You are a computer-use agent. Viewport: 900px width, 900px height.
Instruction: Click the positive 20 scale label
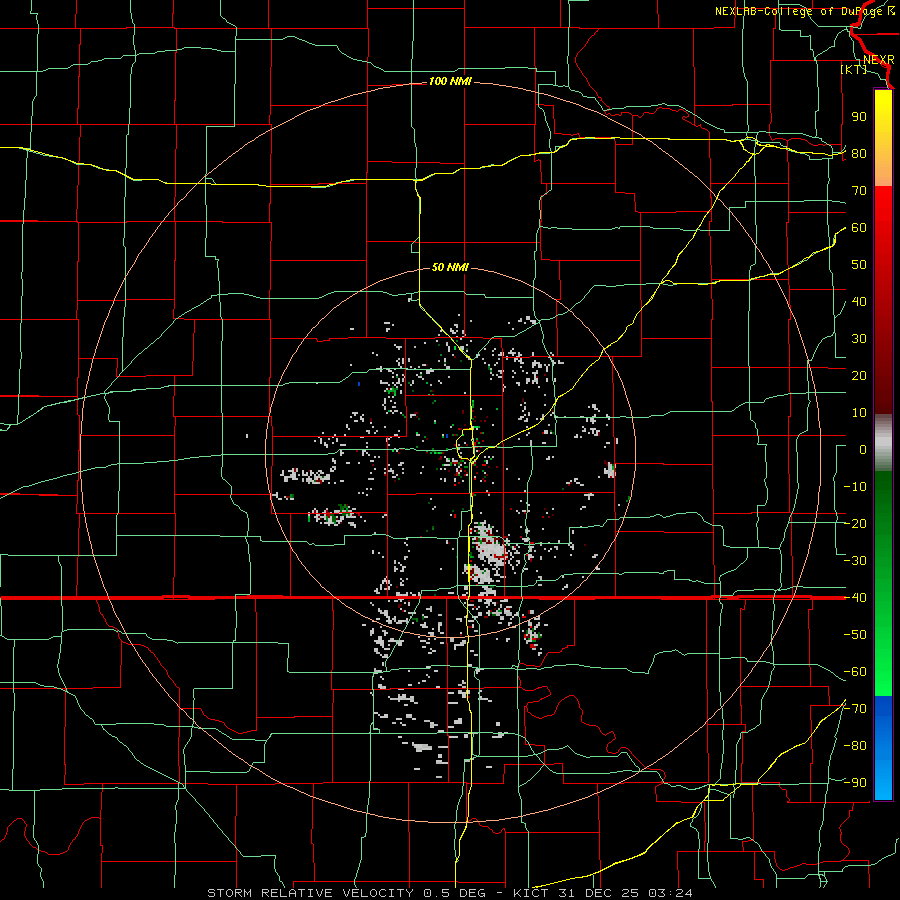(859, 376)
